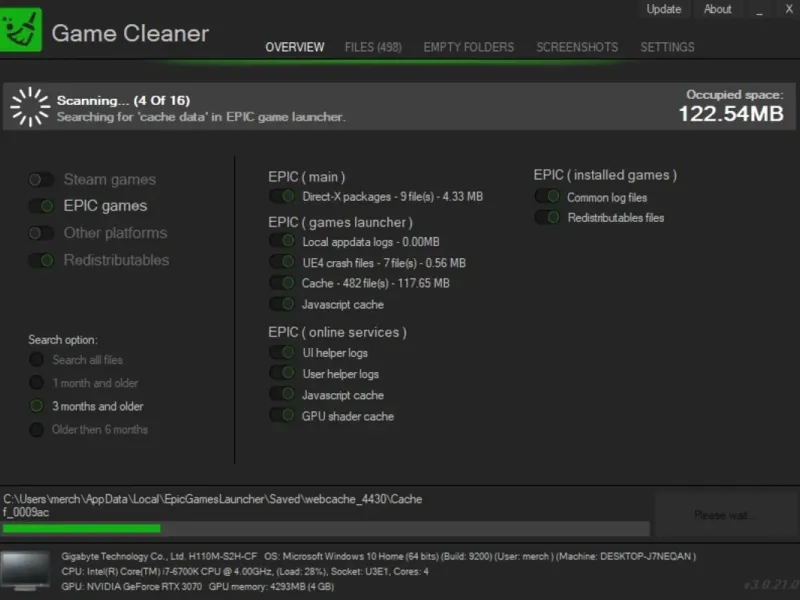This screenshot has width=800, height=600.
Task: Toggle Local appdata logs switch
Action: click(x=282, y=241)
